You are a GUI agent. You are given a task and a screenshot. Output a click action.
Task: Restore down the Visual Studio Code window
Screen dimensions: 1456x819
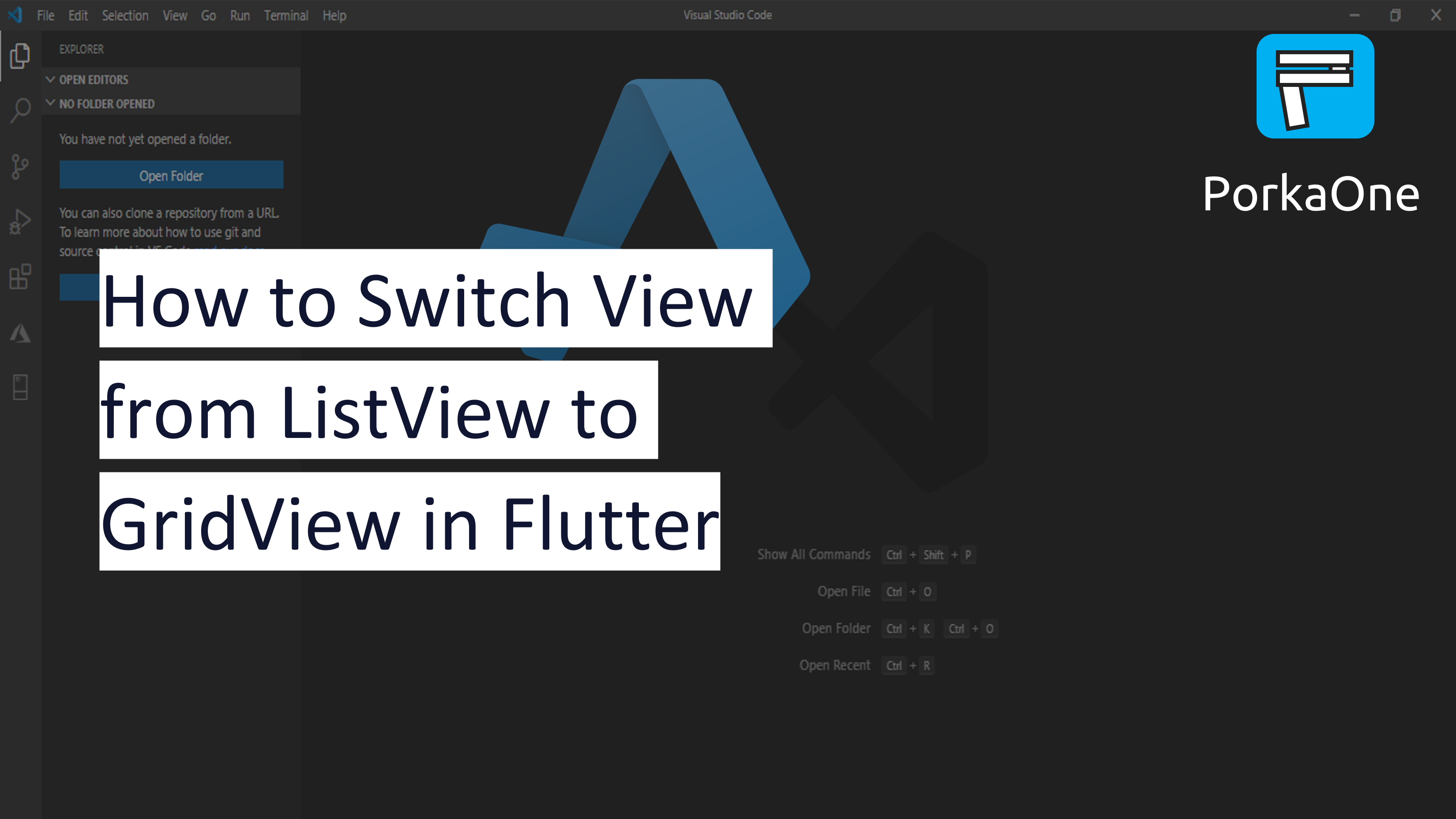pos(1395,15)
